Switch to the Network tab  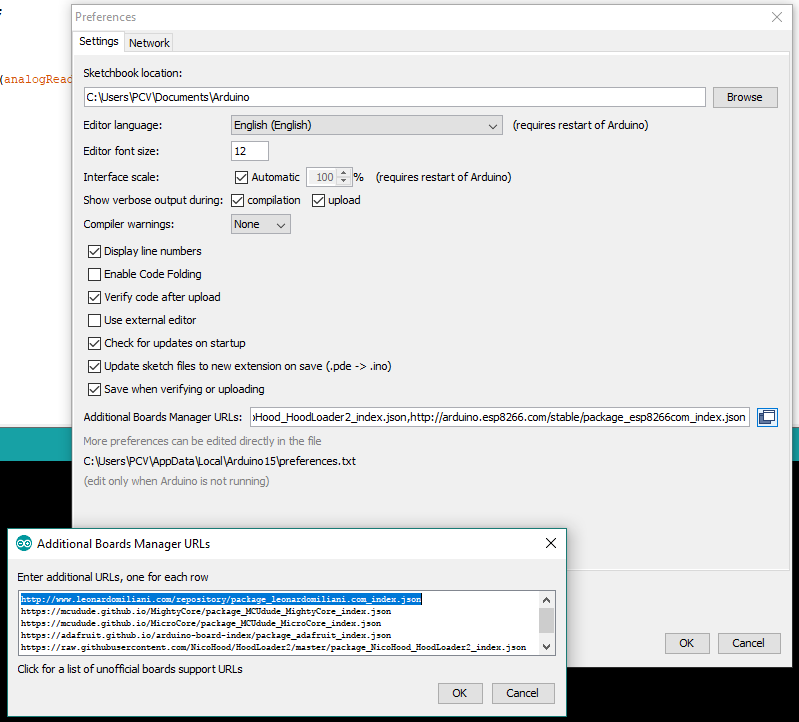[149, 43]
